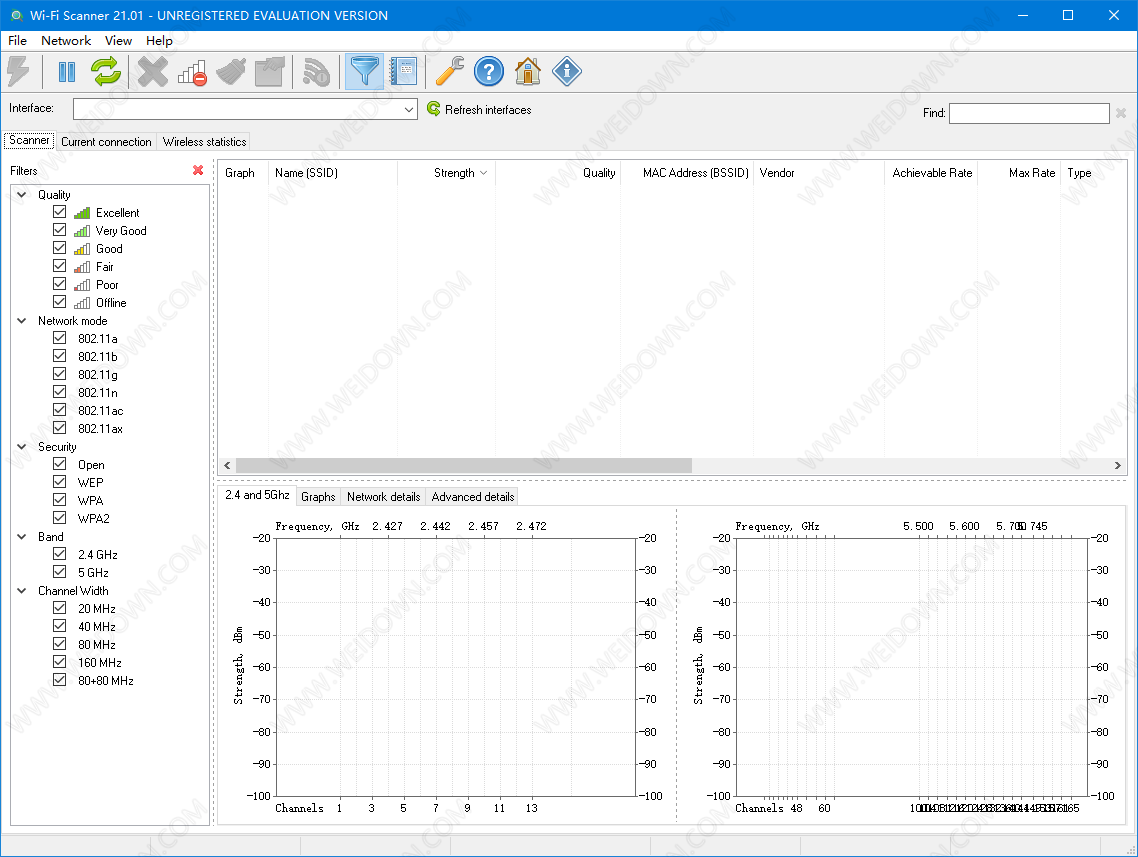Click the Very Good signal bars icon
Viewport: 1138px width, 857px height.
click(x=82, y=231)
